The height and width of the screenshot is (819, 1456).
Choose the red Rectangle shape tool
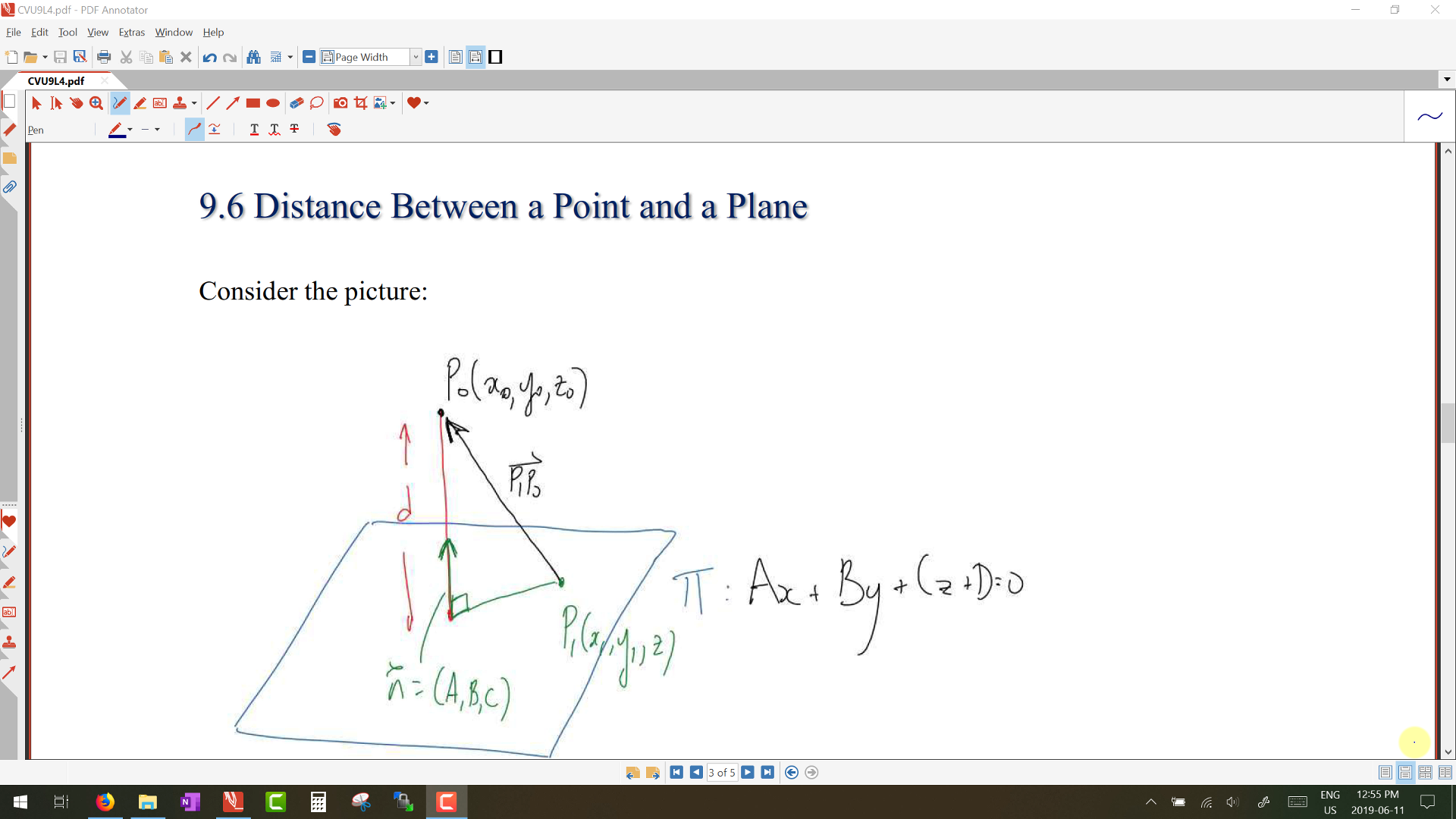pos(253,103)
